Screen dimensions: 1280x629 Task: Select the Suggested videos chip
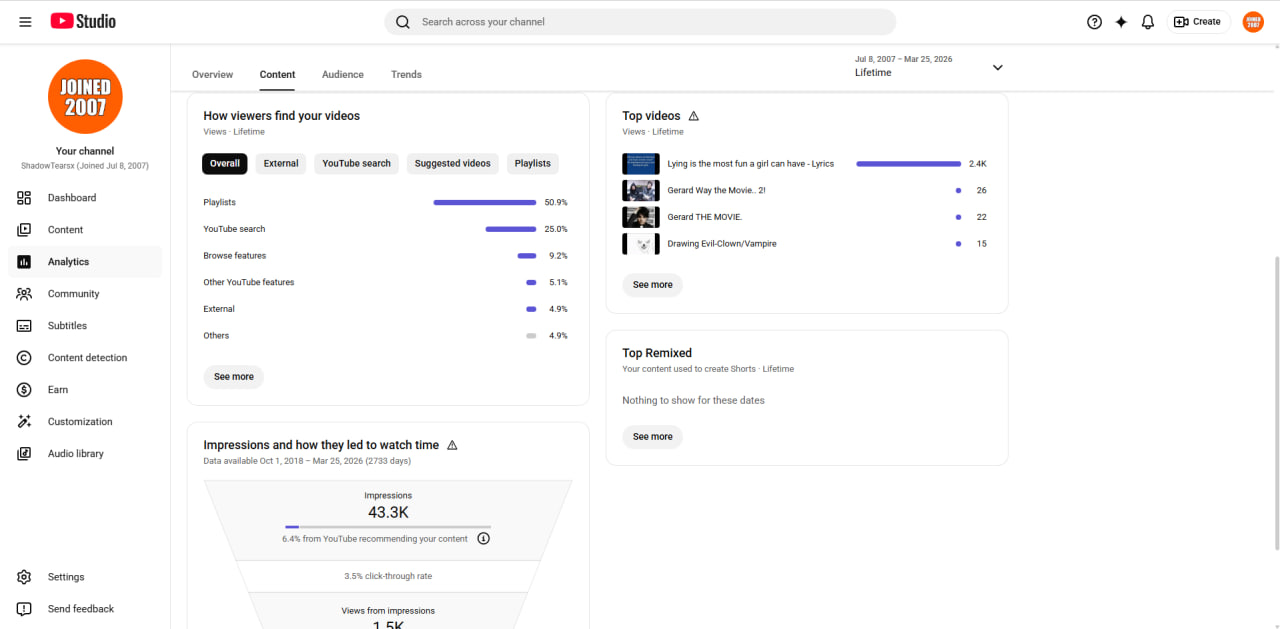453,164
